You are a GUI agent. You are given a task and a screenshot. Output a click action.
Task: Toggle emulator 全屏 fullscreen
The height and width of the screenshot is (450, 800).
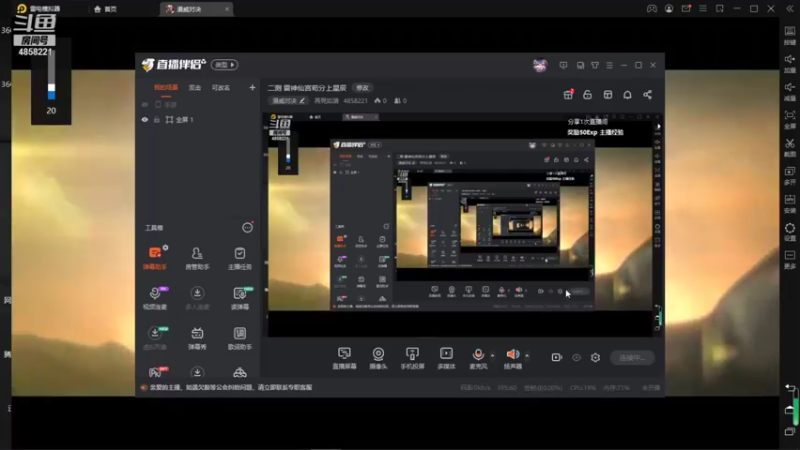(789, 119)
